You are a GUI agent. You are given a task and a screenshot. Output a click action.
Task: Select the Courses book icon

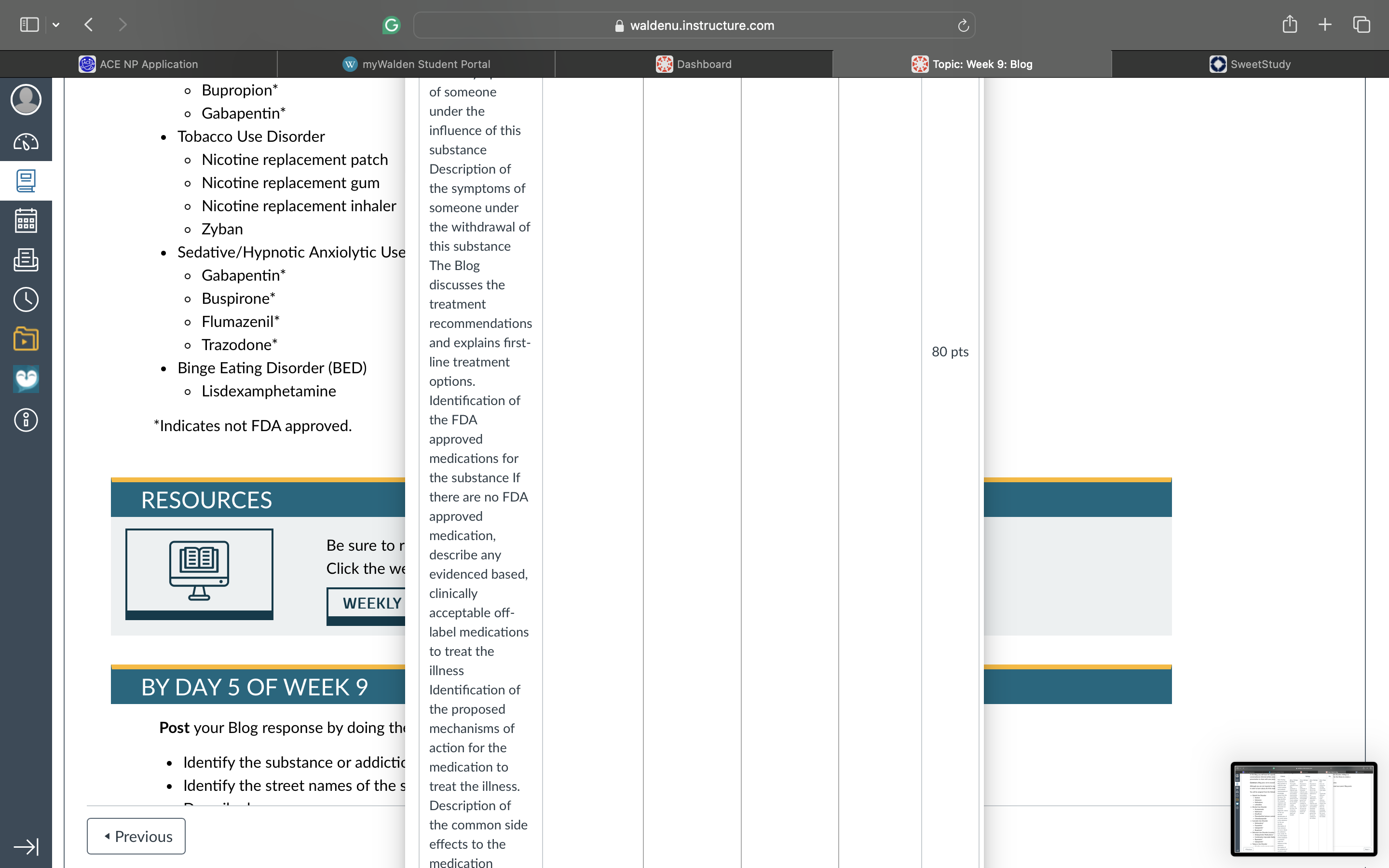point(26,181)
